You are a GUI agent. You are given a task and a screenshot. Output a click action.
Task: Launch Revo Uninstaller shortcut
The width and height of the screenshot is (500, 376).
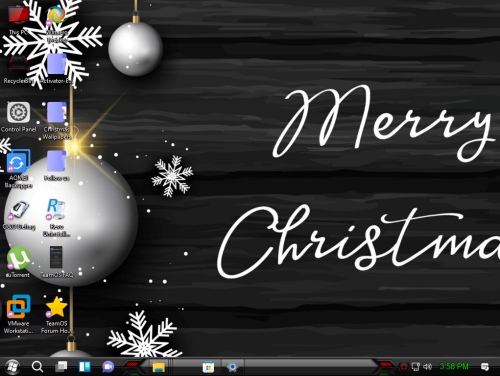tap(57, 217)
